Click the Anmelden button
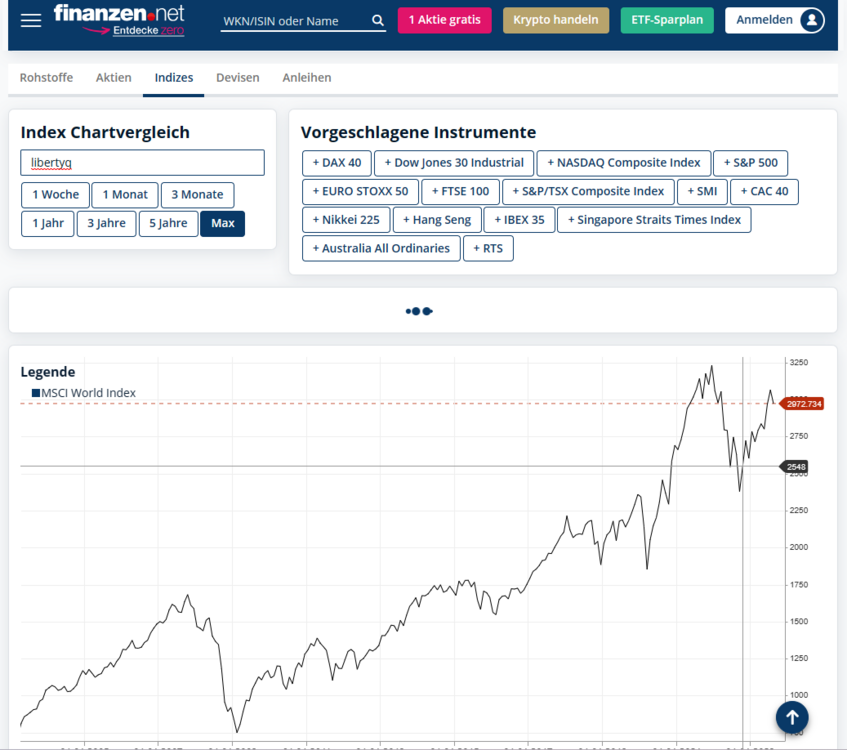847x750 pixels. coord(775,20)
